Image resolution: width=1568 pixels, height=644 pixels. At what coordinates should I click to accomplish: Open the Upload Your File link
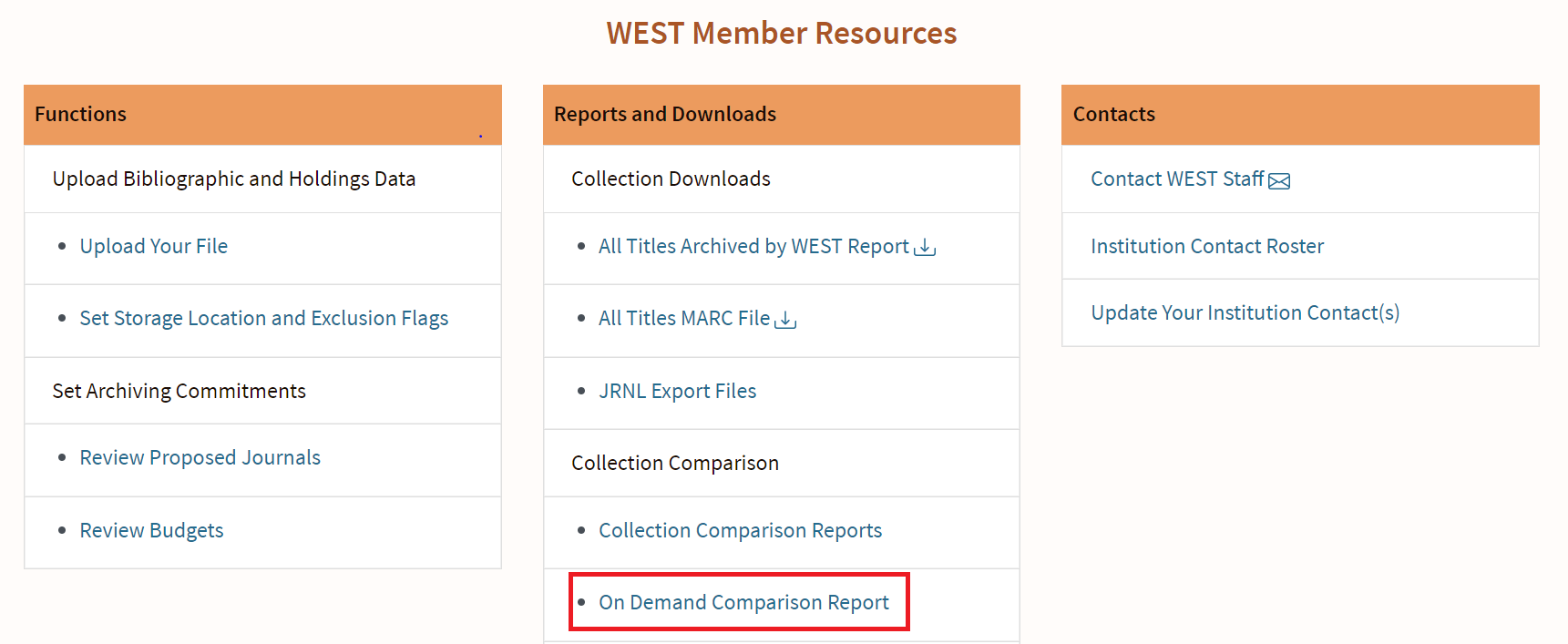pyautogui.click(x=153, y=247)
